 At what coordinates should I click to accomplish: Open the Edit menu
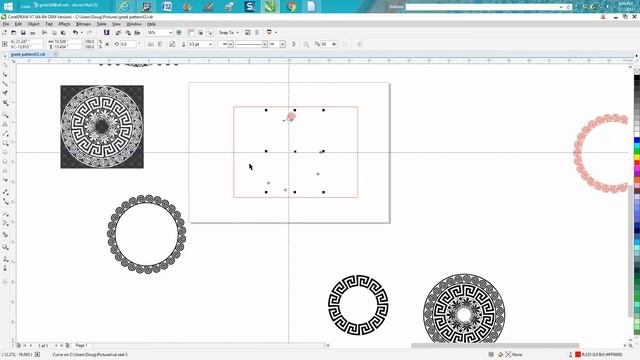(x=18, y=24)
